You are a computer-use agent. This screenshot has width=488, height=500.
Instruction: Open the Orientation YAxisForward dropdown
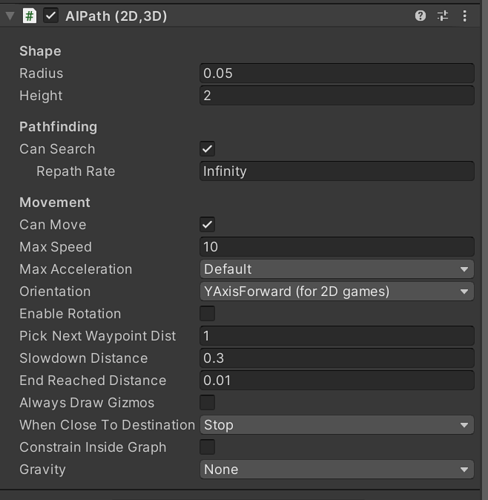337,291
